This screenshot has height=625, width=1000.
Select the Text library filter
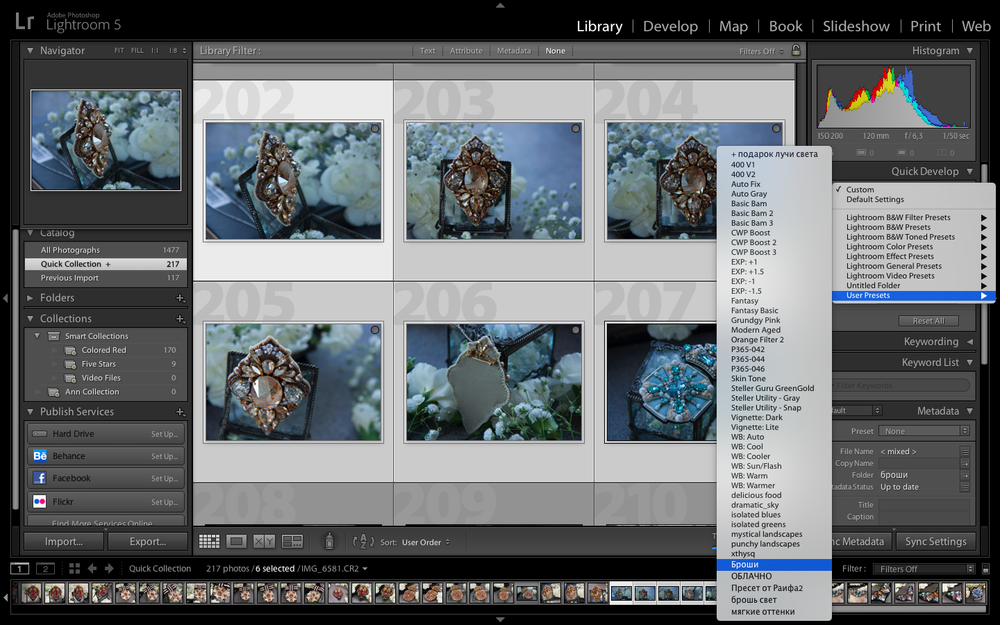pyautogui.click(x=427, y=50)
